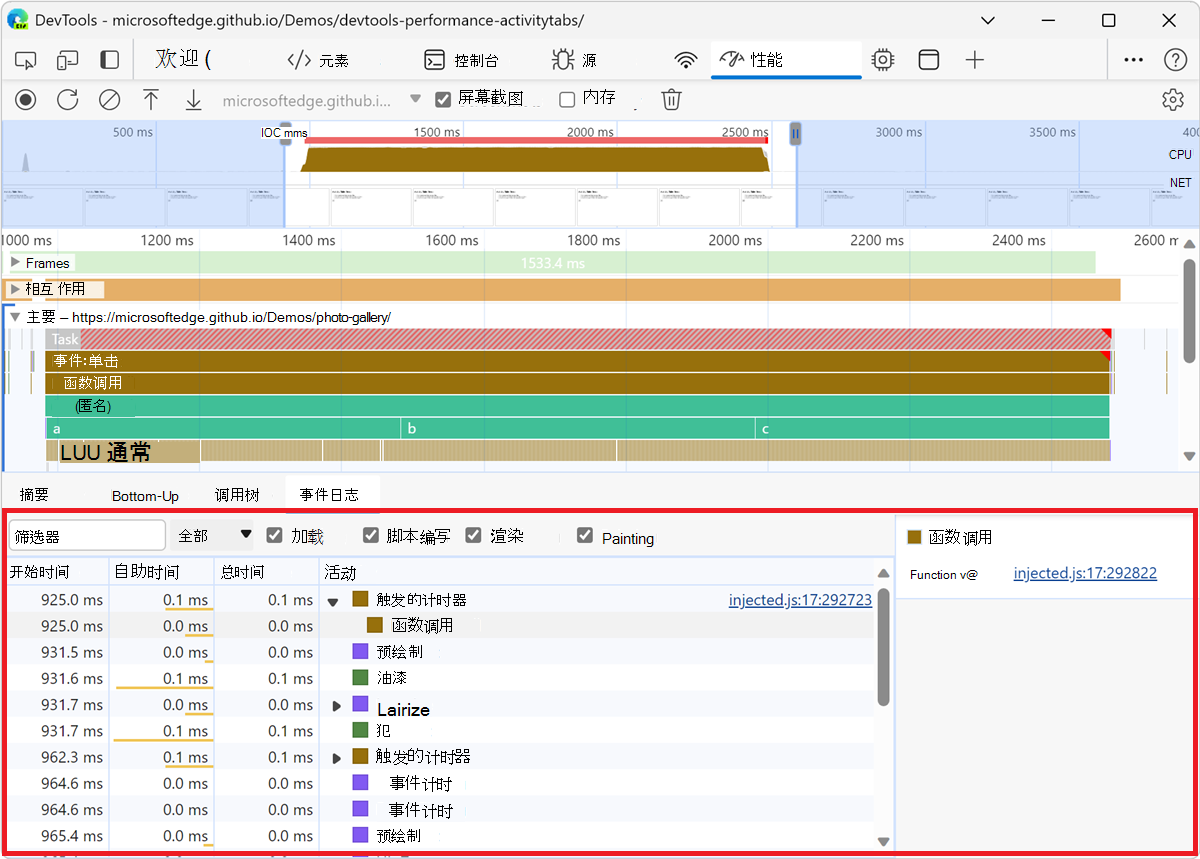Toggle the 渲染 checkbox

point(474,535)
